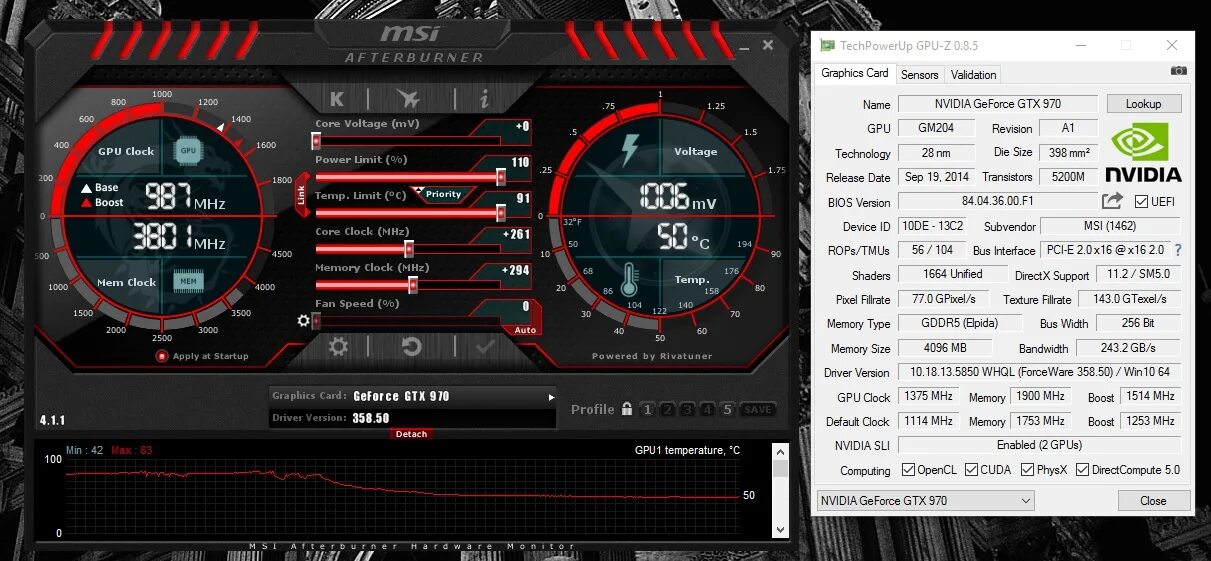Expand the Graphics Card selector arrow in Afterburner
The width and height of the screenshot is (1211, 561).
click(549, 397)
